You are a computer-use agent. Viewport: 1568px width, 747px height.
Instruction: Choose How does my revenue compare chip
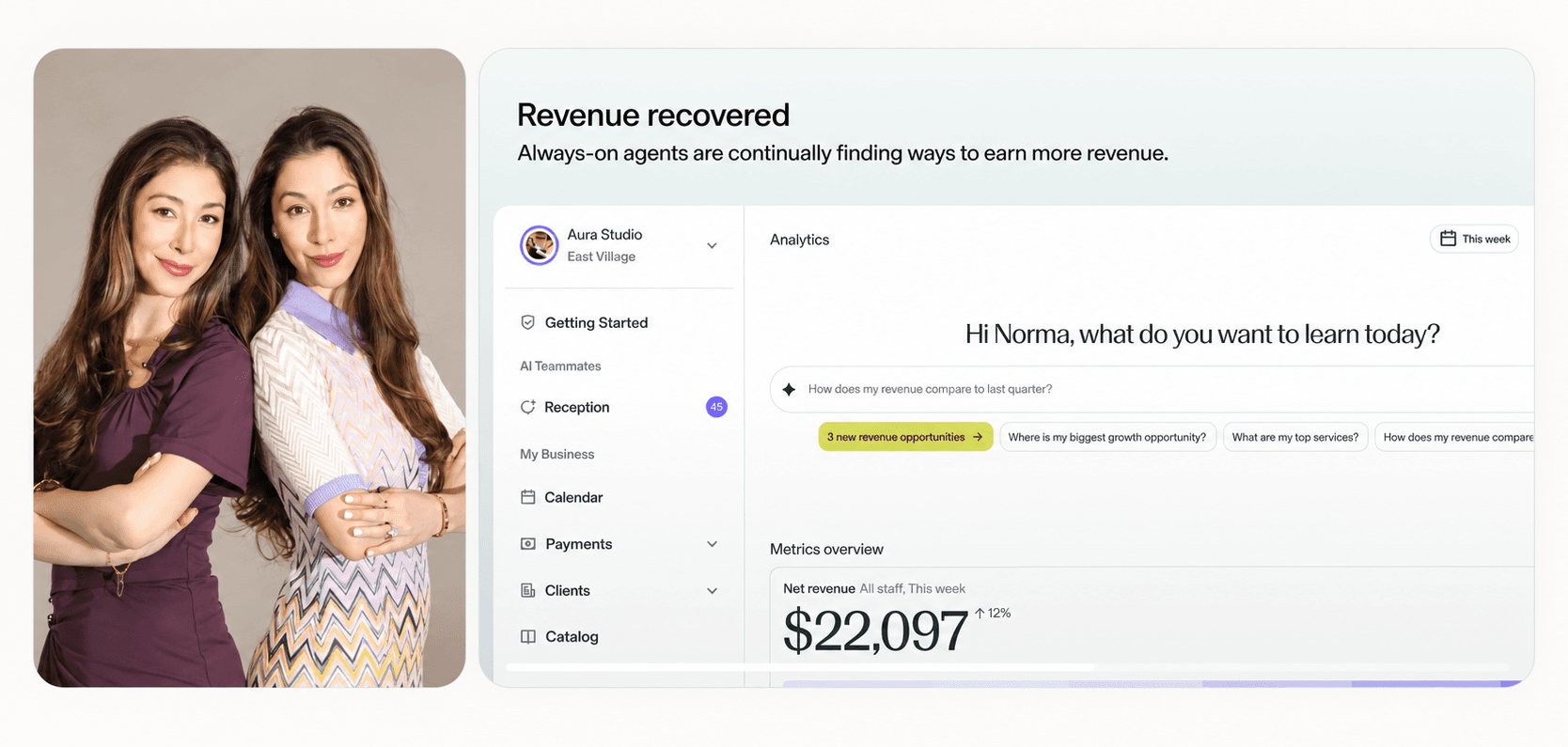1454,437
